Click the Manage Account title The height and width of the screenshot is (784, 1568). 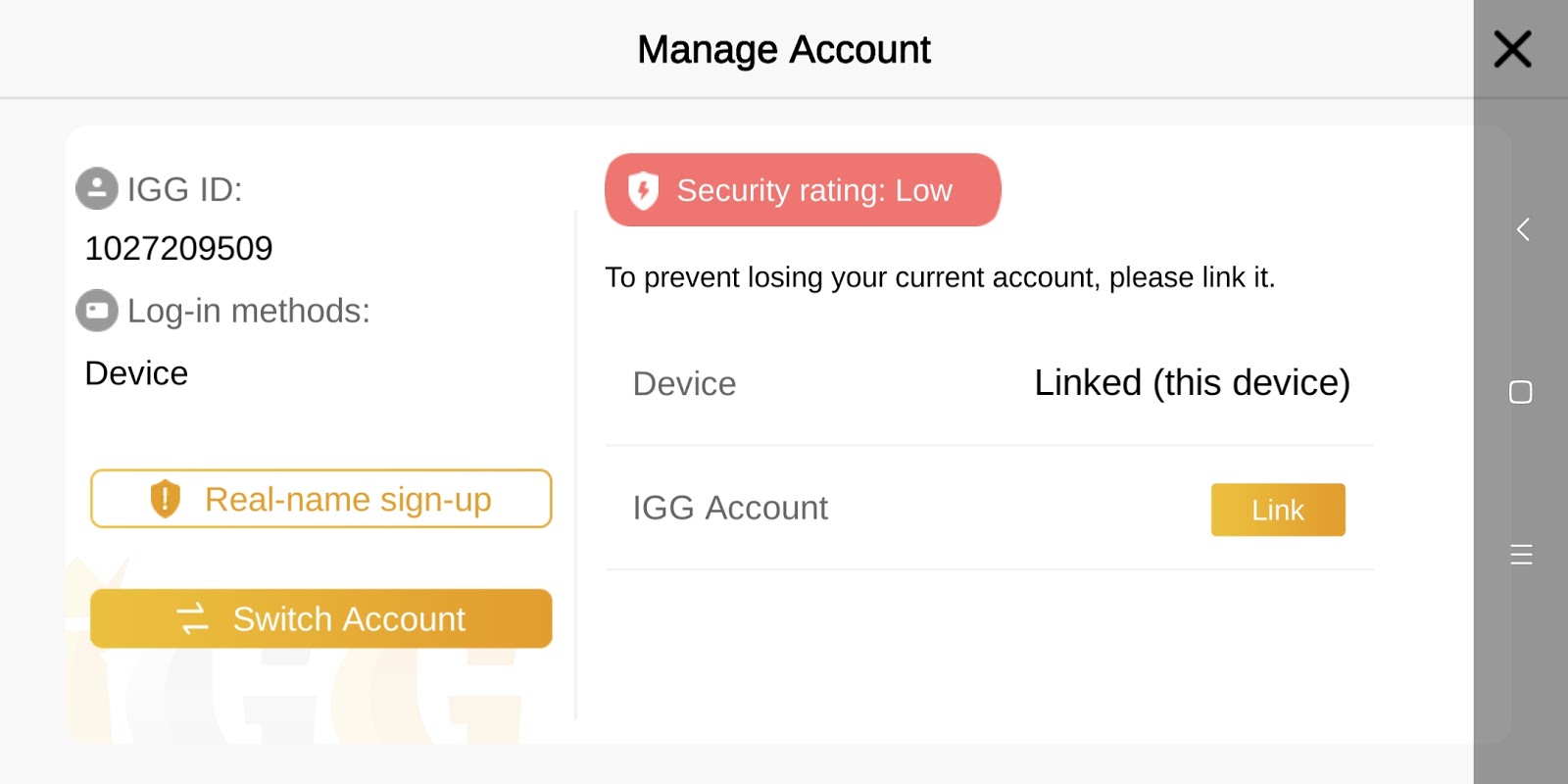coord(783,49)
